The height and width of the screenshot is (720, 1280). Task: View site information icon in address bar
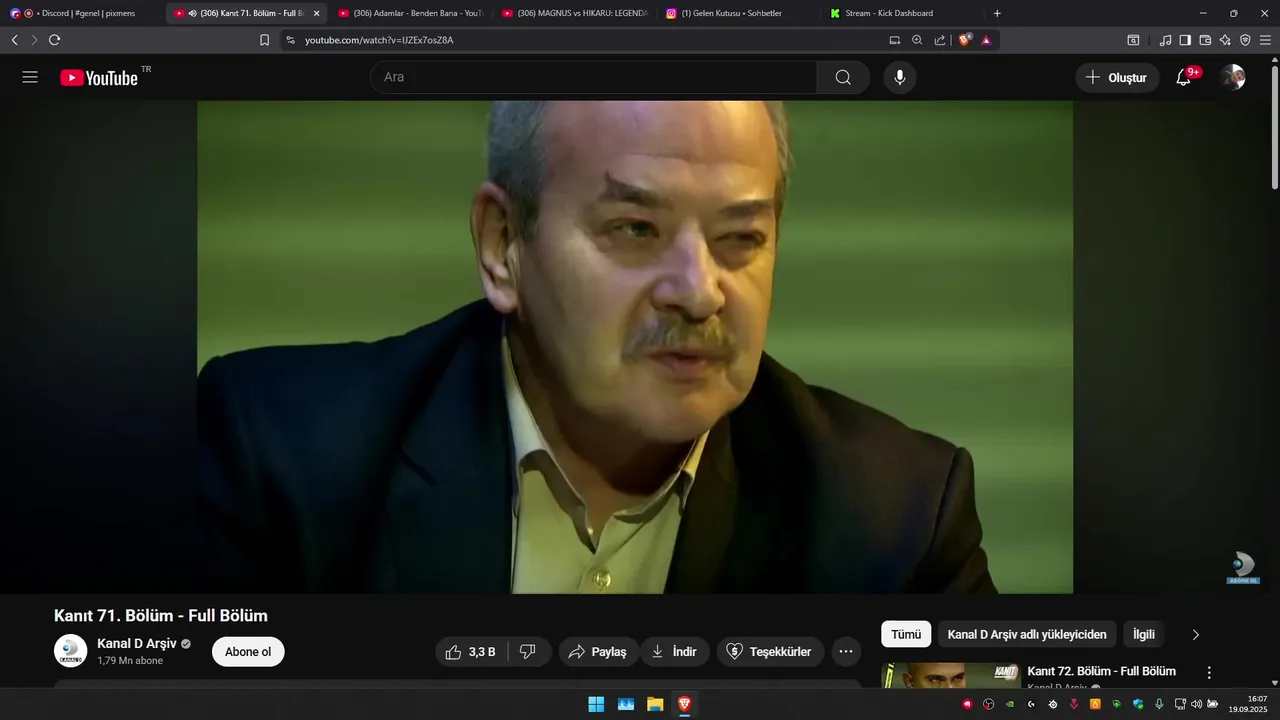point(290,40)
